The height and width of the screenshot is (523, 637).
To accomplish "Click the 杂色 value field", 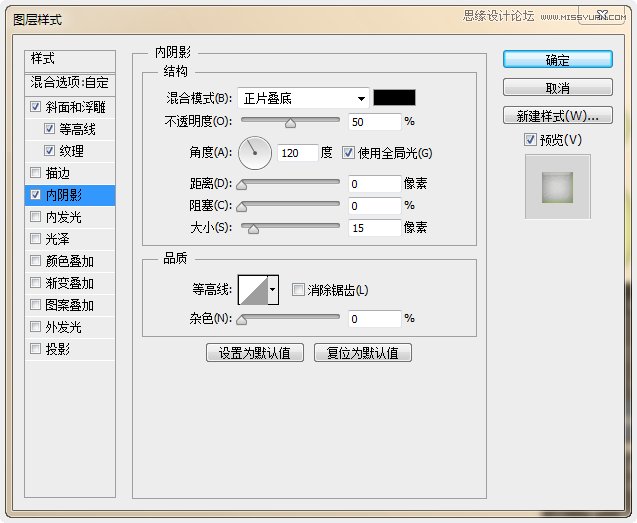I will [x=375, y=319].
